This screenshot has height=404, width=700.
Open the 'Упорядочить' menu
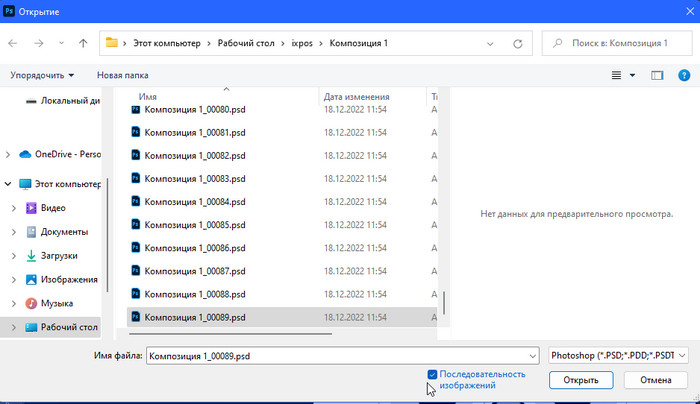coord(42,75)
